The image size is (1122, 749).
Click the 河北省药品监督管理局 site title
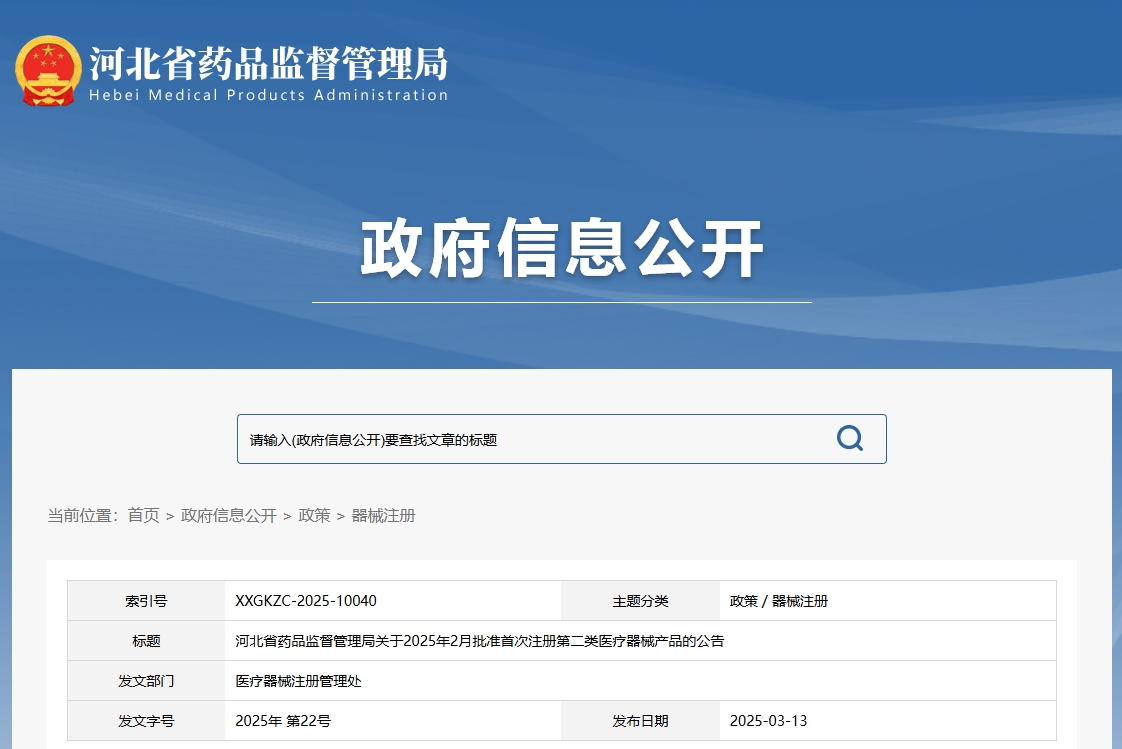click(x=268, y=64)
